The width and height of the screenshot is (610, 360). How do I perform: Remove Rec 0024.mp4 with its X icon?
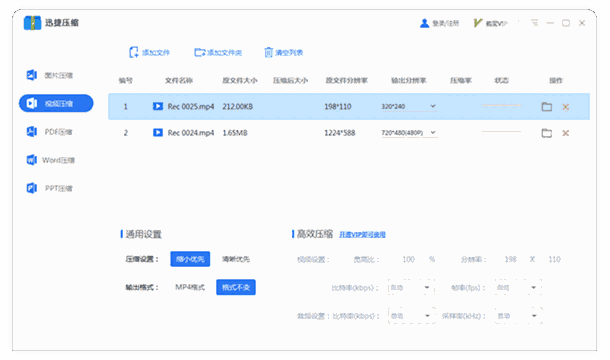click(x=566, y=133)
